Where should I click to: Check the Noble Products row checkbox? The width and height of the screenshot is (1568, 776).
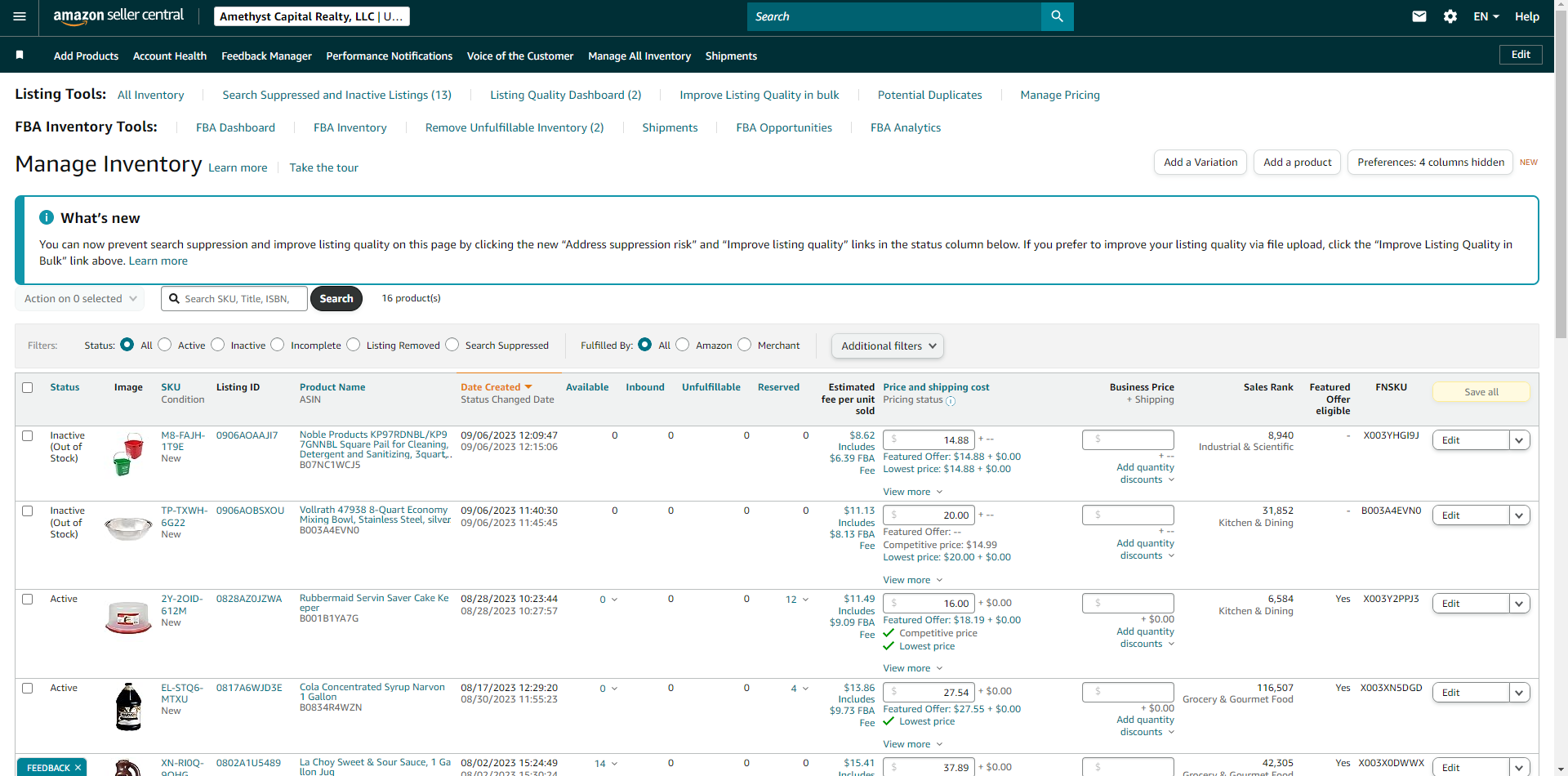coord(28,435)
